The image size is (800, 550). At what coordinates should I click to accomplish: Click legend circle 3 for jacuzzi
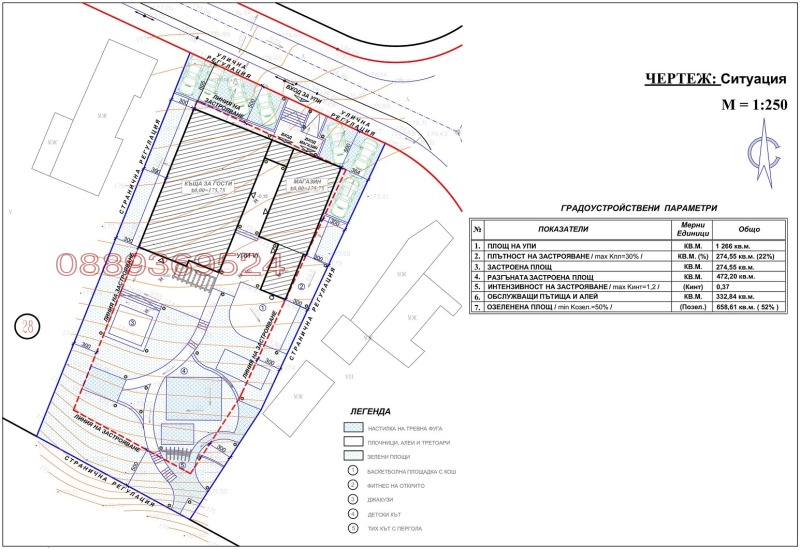[352, 499]
